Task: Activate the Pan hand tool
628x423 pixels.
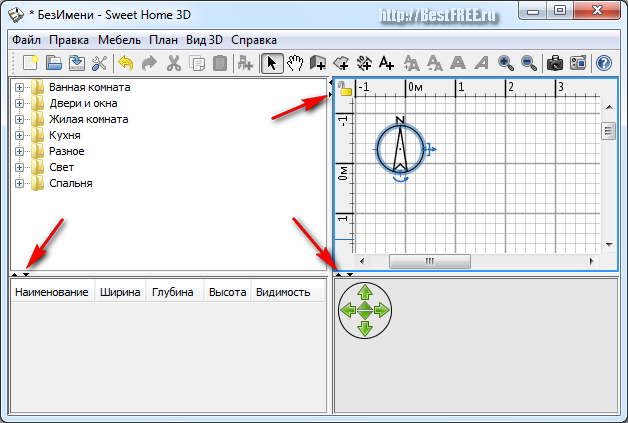Action: pyautogui.click(x=295, y=63)
